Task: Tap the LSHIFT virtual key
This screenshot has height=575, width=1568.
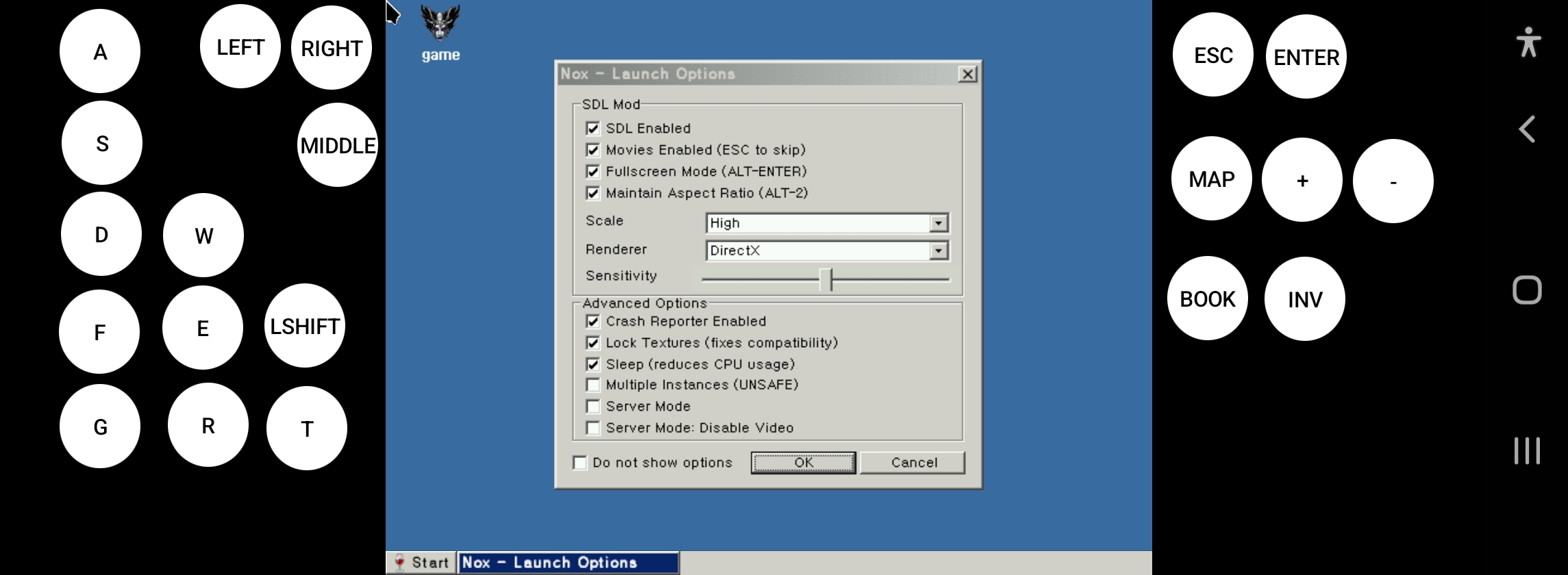Action: point(305,326)
